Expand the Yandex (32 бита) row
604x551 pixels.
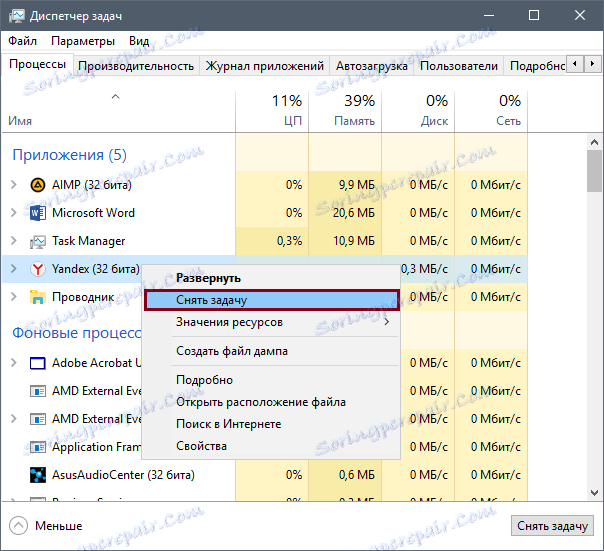point(14,269)
